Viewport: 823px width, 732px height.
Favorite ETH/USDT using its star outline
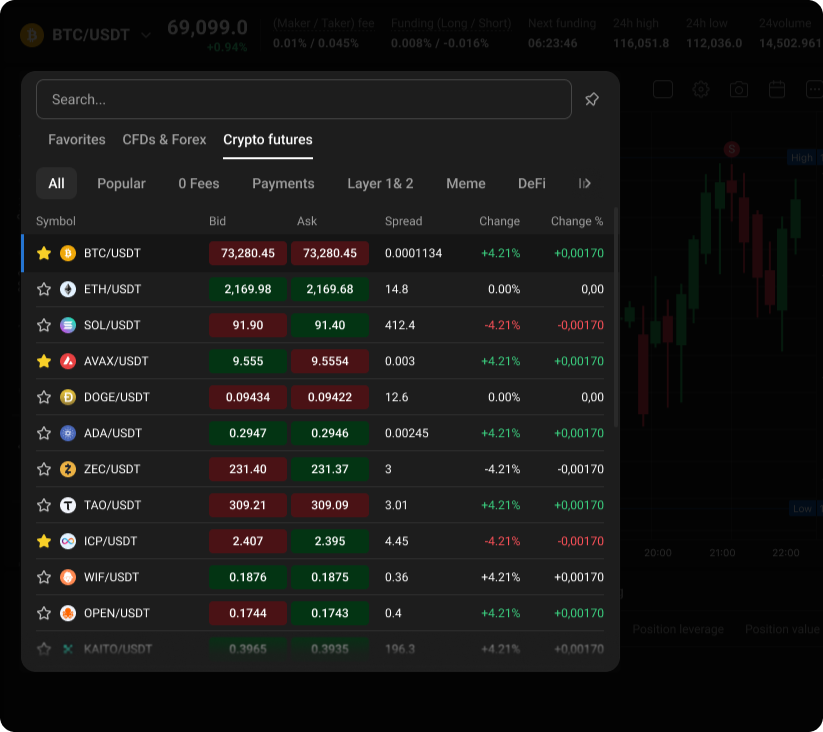tap(43, 289)
